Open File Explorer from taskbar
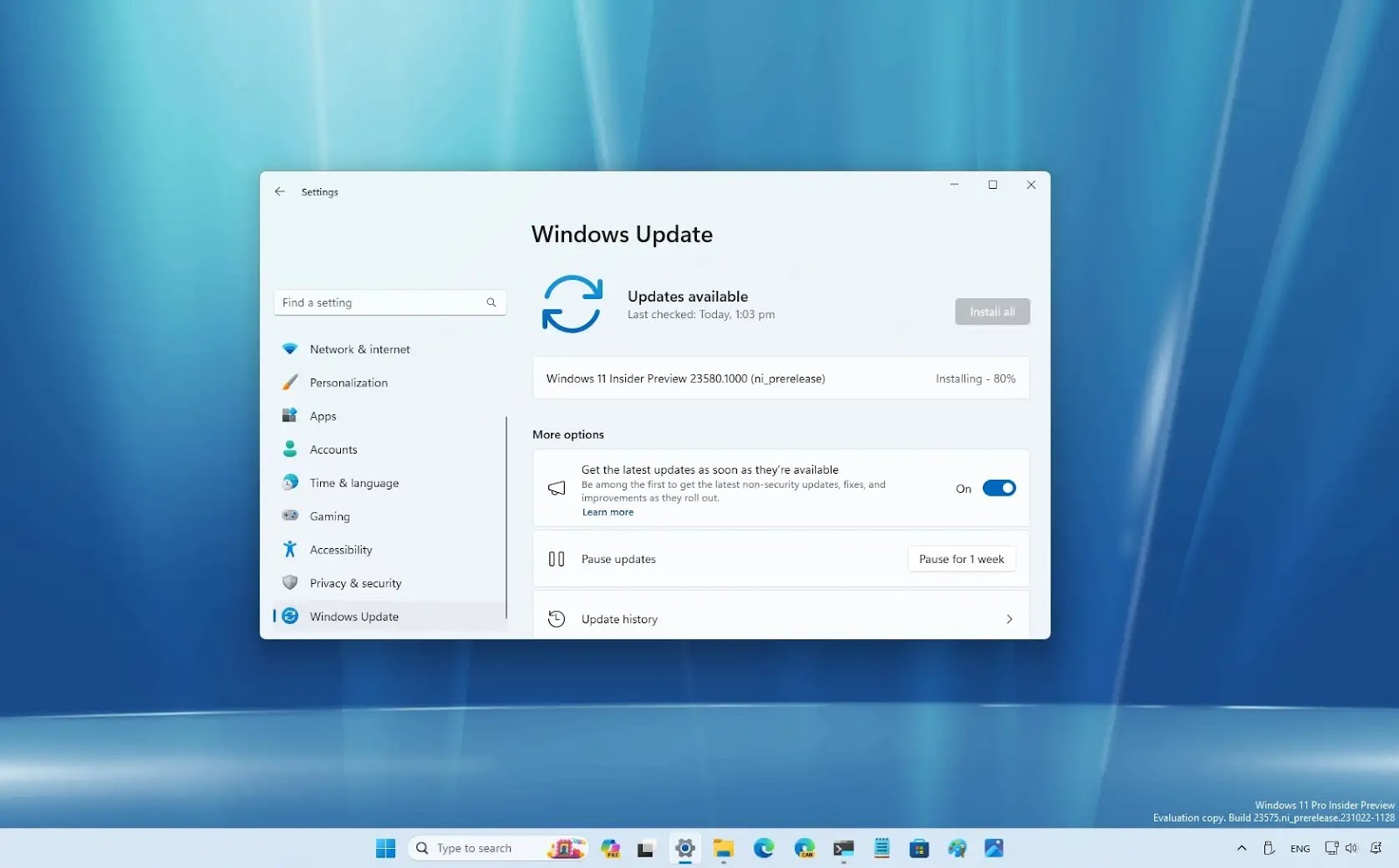 tap(723, 848)
